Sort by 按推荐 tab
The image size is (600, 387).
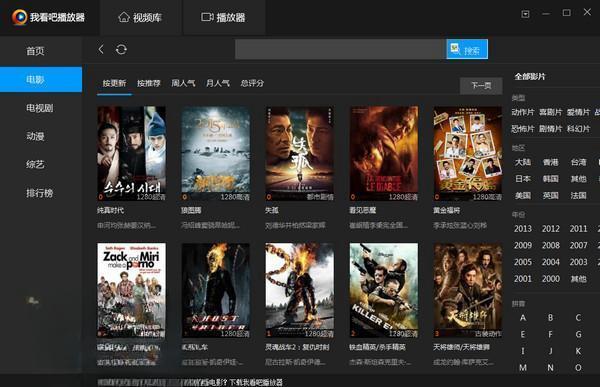pos(149,83)
